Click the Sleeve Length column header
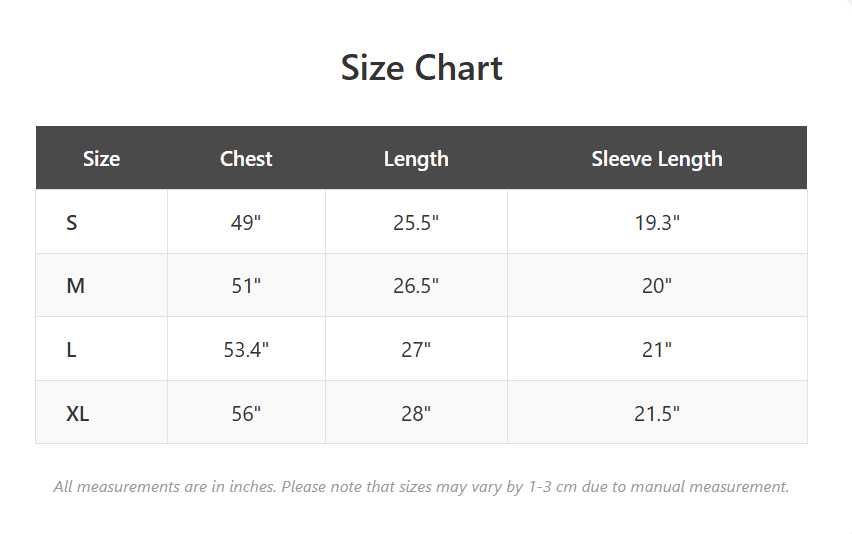The width and height of the screenshot is (852, 534). point(656,158)
